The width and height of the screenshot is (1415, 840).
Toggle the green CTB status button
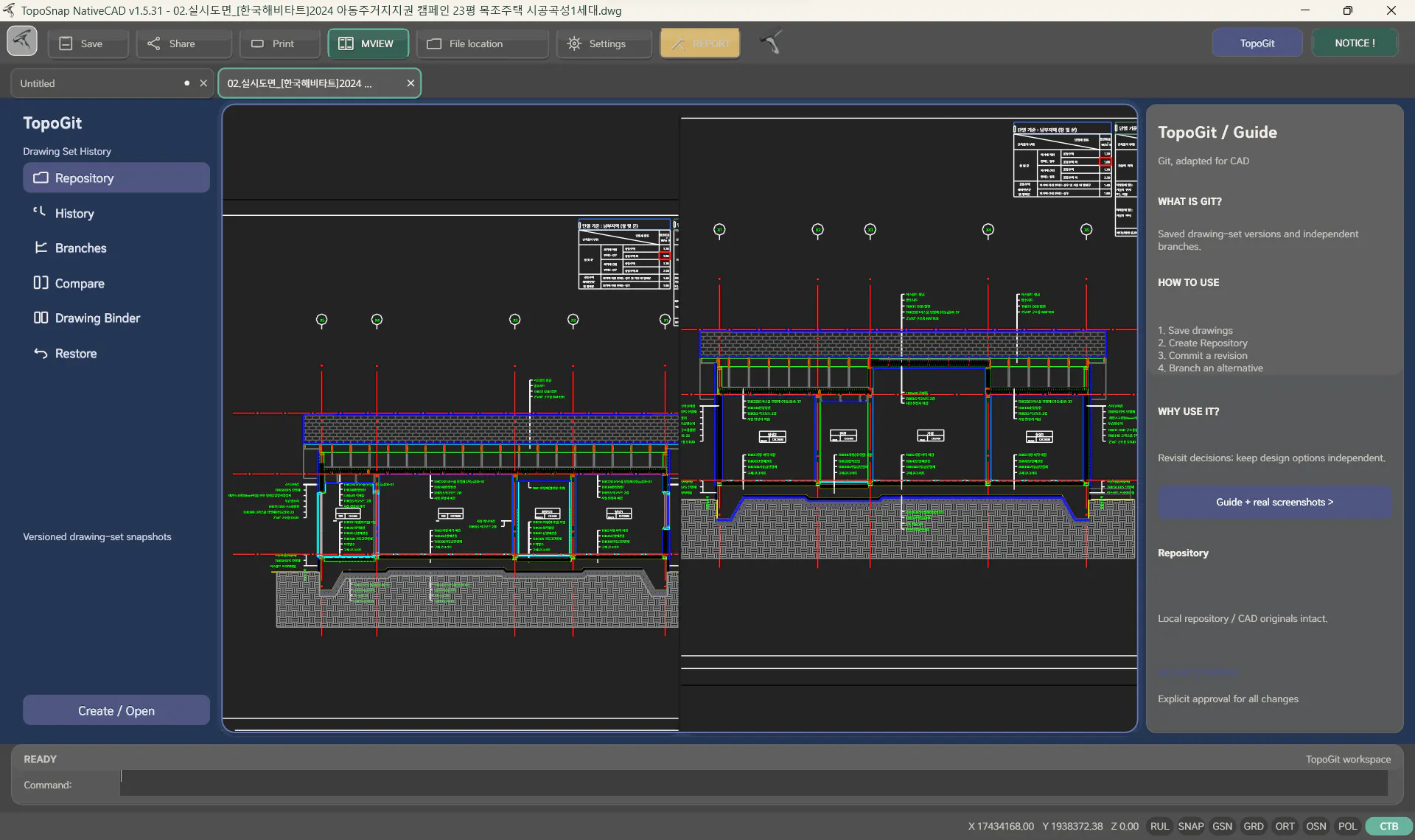tap(1388, 826)
